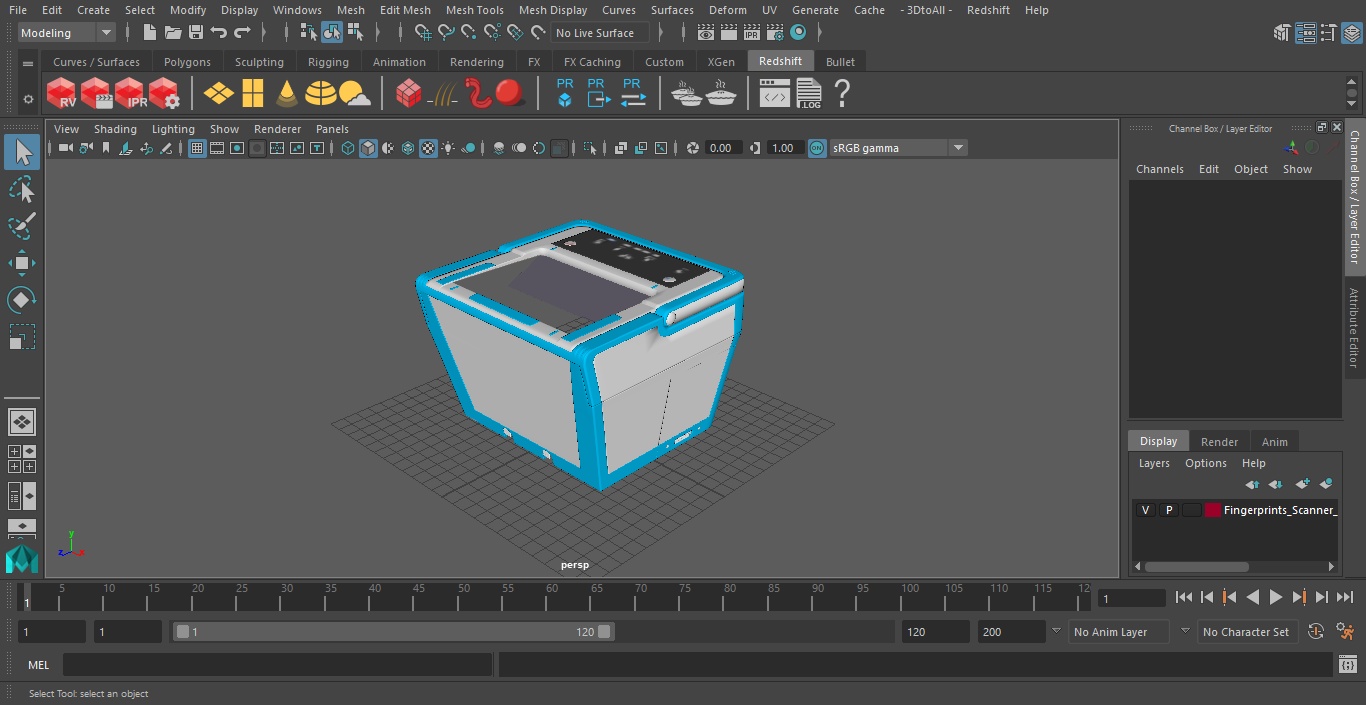Select the Lasso tool in the toolbox
Image resolution: width=1366 pixels, height=705 pixels.
tap(21, 189)
